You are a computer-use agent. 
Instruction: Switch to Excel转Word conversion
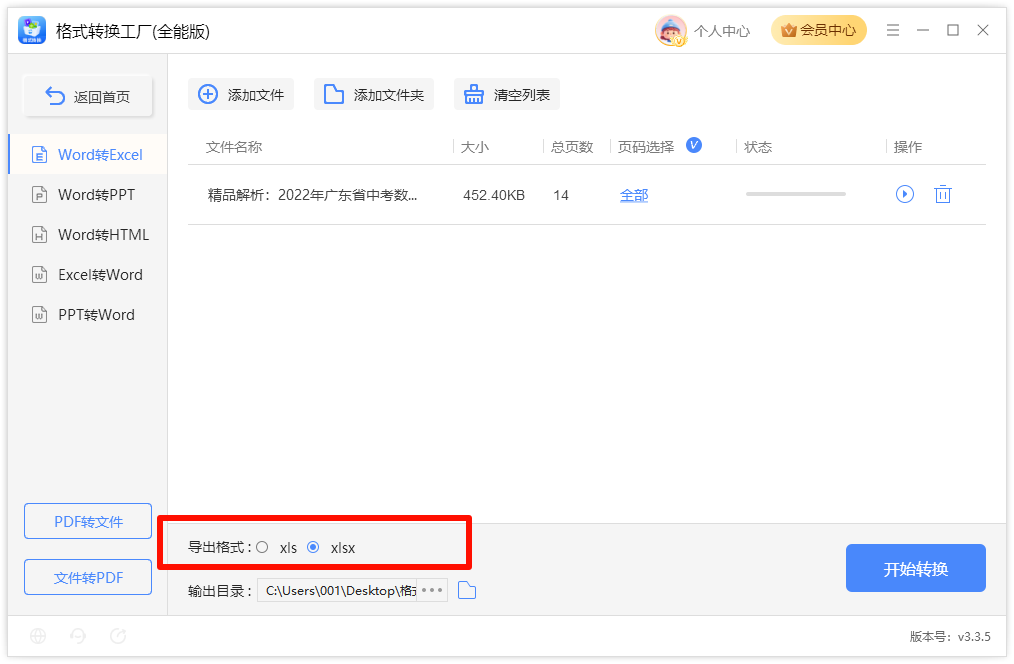(x=88, y=275)
